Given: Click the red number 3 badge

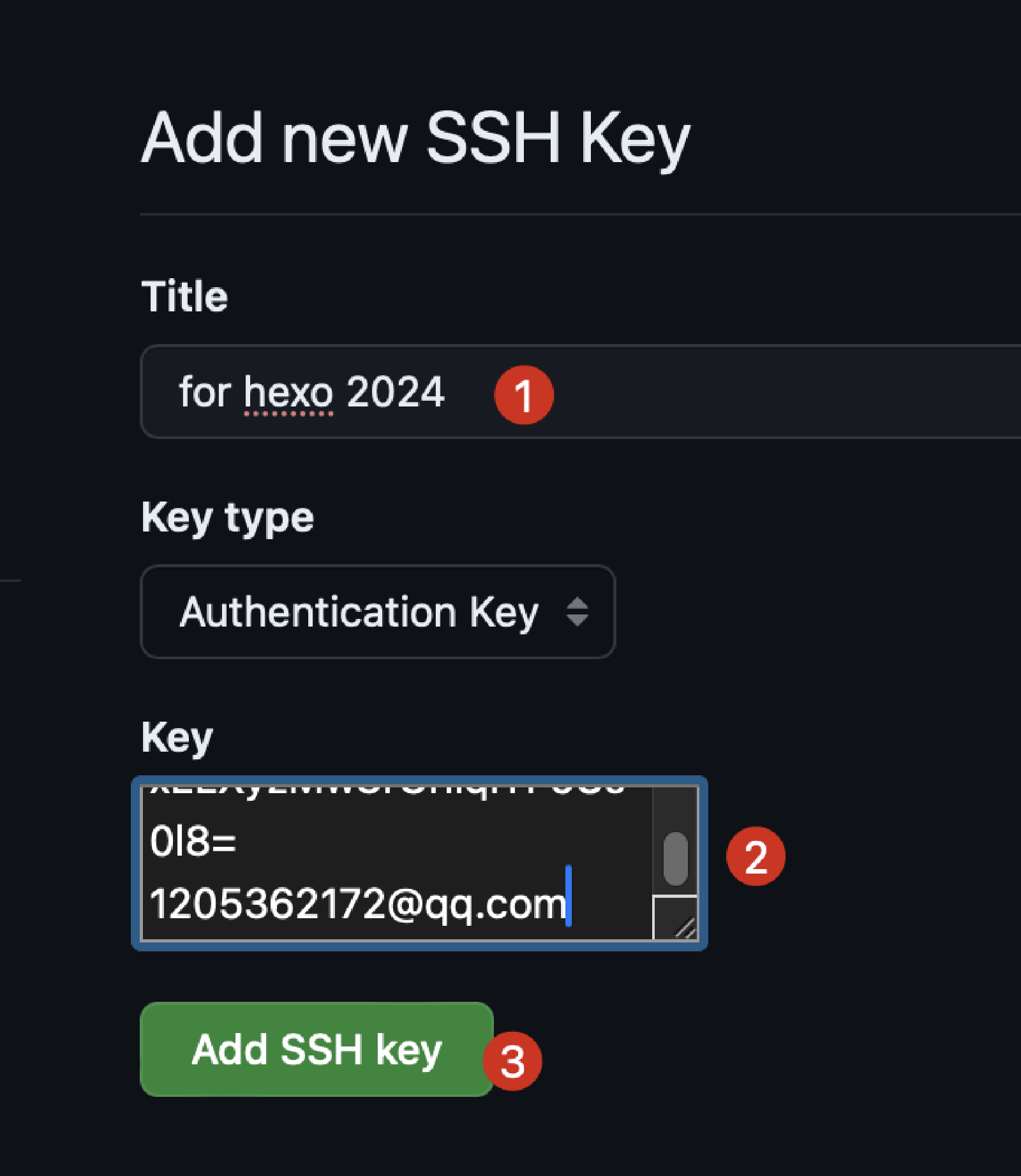Looking at the screenshot, I should pos(512,1061).
